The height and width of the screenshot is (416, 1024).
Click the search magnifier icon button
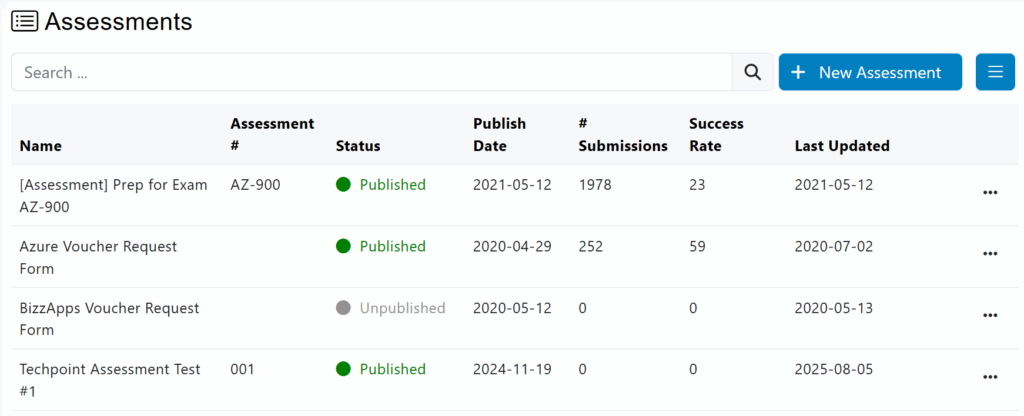[x=752, y=72]
